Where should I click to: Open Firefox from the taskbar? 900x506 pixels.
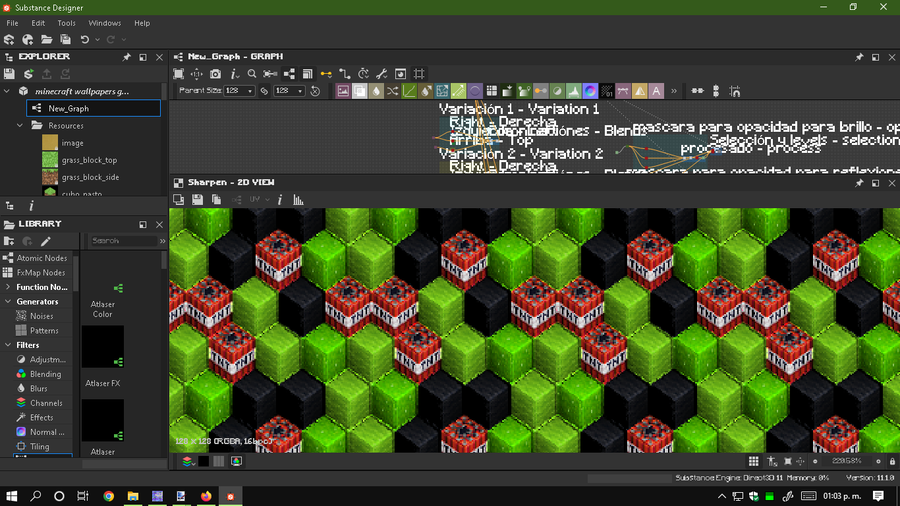coord(205,496)
